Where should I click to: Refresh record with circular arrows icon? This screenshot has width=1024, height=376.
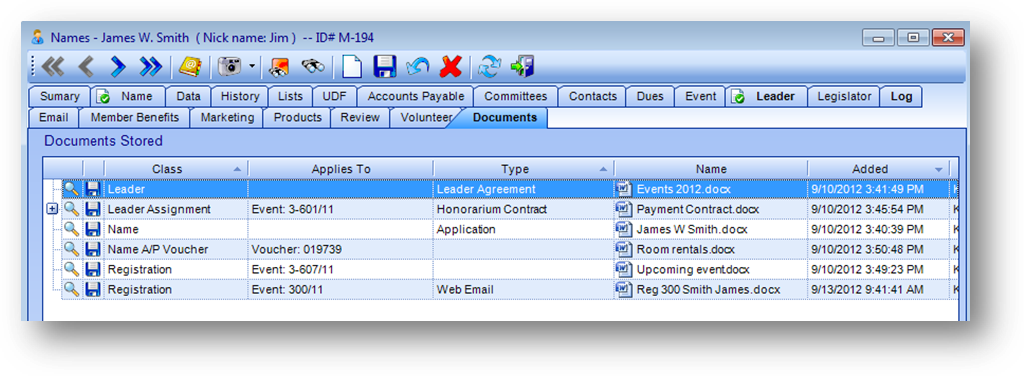(489, 66)
